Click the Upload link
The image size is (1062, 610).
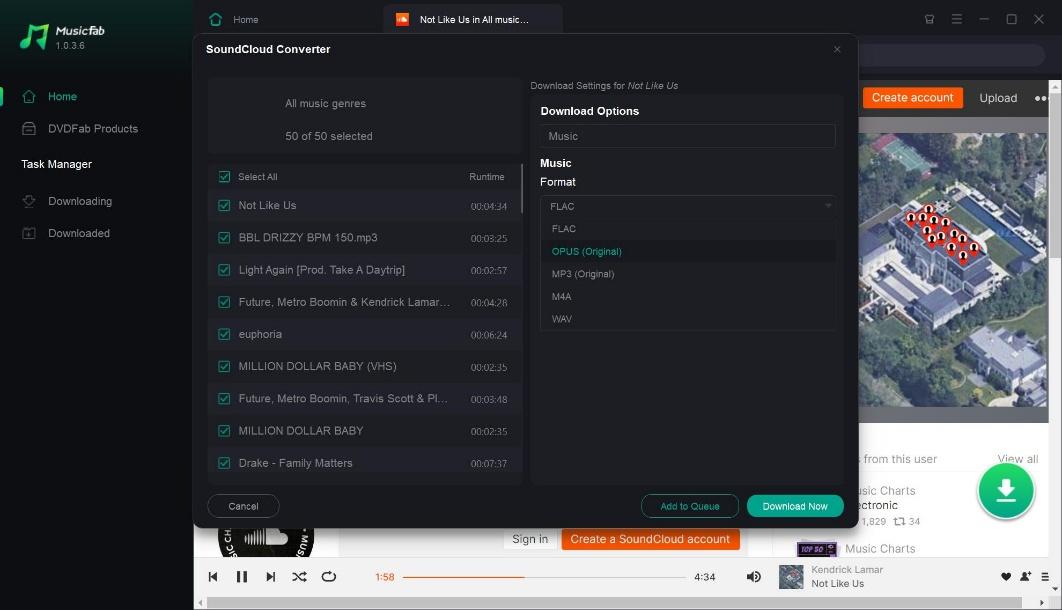(x=998, y=98)
